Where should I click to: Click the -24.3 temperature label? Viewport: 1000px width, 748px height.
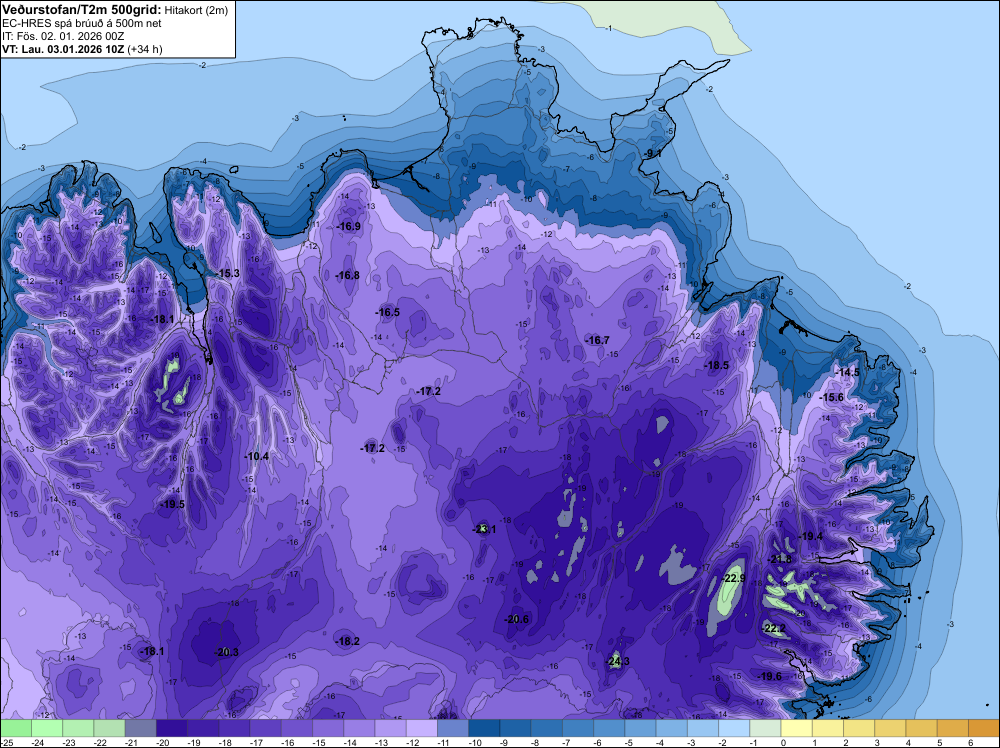617,661
